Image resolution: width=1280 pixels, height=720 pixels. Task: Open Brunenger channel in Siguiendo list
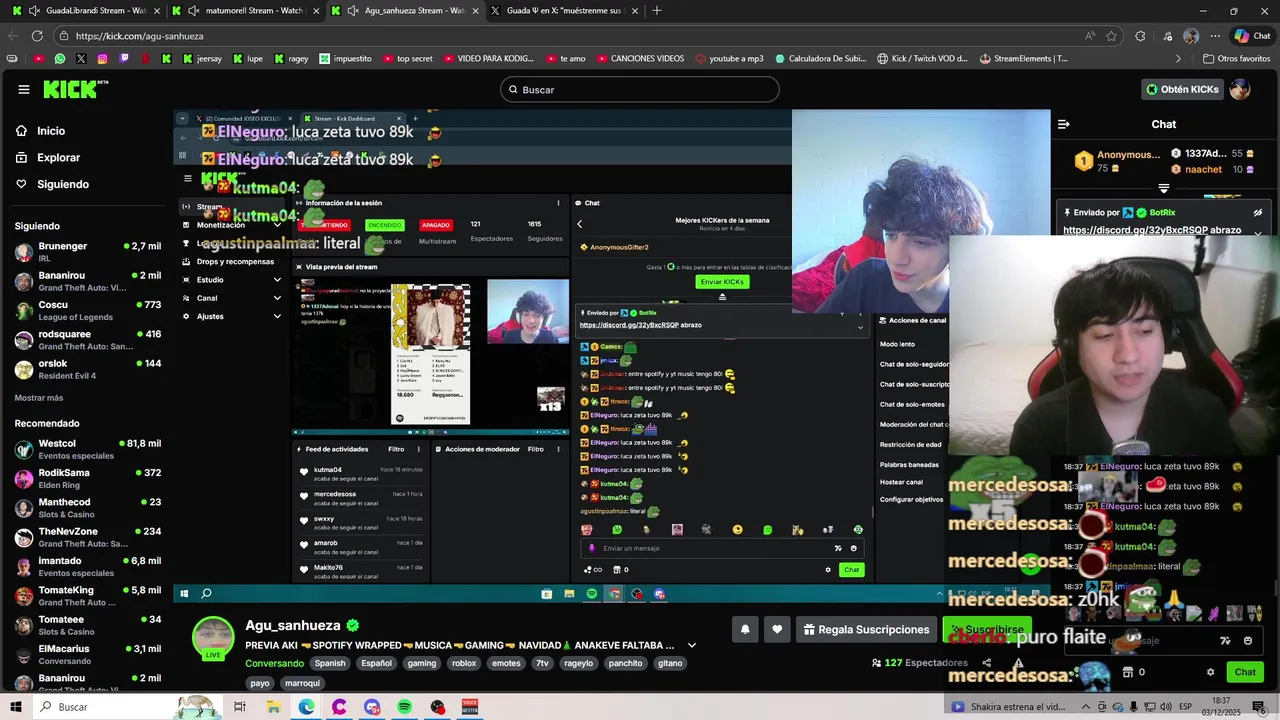[88, 251]
